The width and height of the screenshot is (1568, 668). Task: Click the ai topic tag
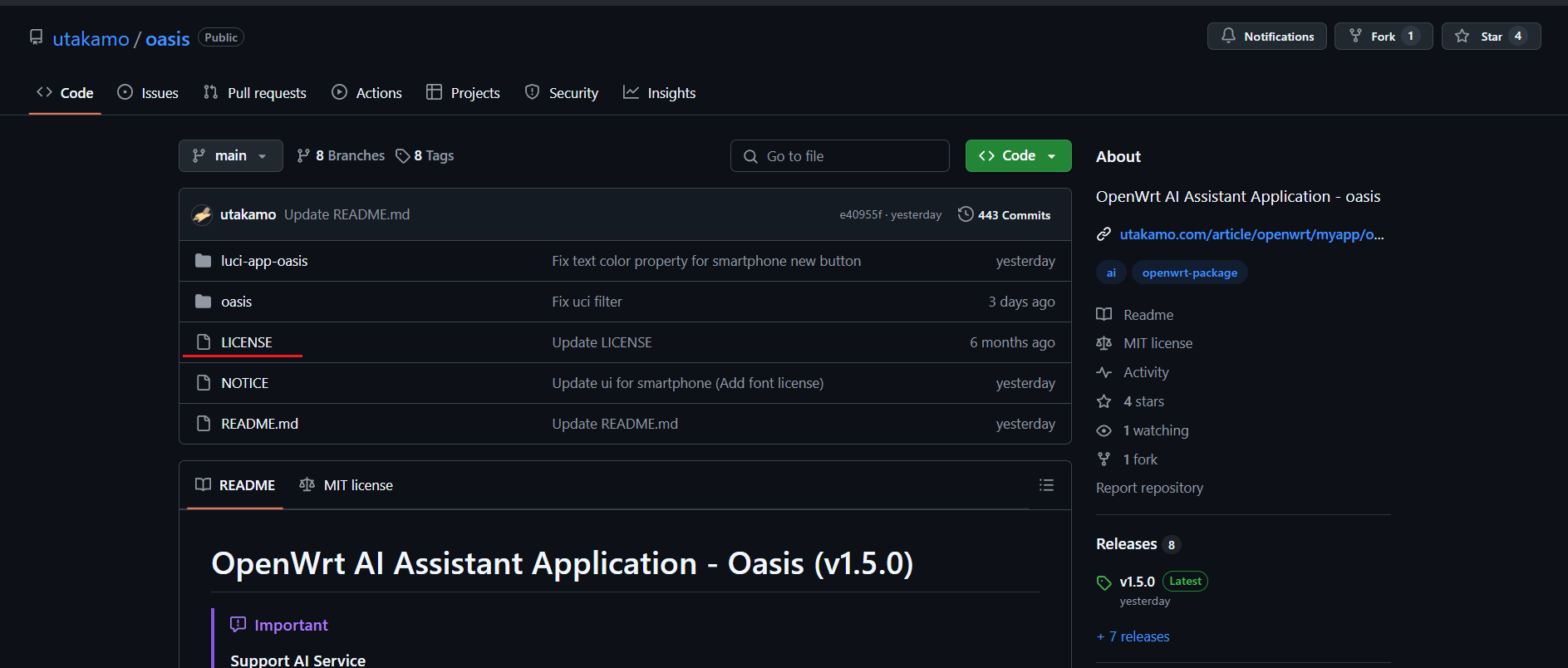(1111, 273)
